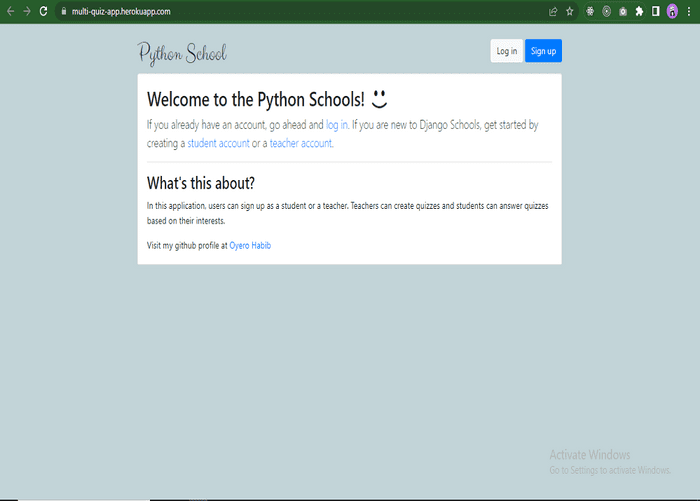Screen dimensions: 700x501
Task: Follow the inline 'log in' link
Action: pyautogui.click(x=337, y=125)
